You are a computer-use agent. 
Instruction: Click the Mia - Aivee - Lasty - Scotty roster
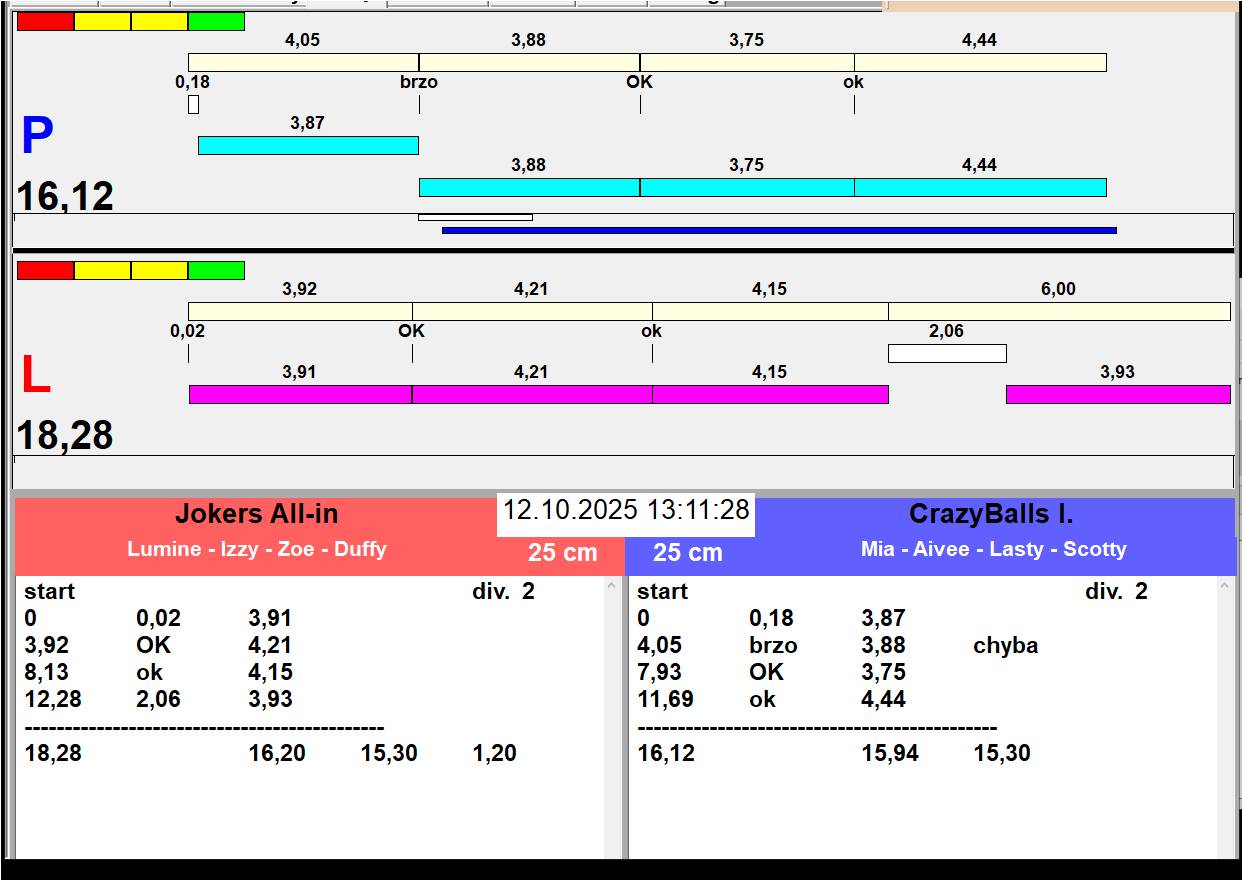(993, 549)
